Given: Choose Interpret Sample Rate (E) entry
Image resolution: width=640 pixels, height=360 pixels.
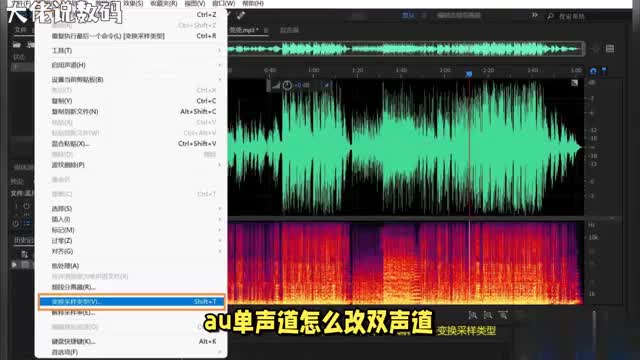Looking at the screenshot, I should click(131, 313).
